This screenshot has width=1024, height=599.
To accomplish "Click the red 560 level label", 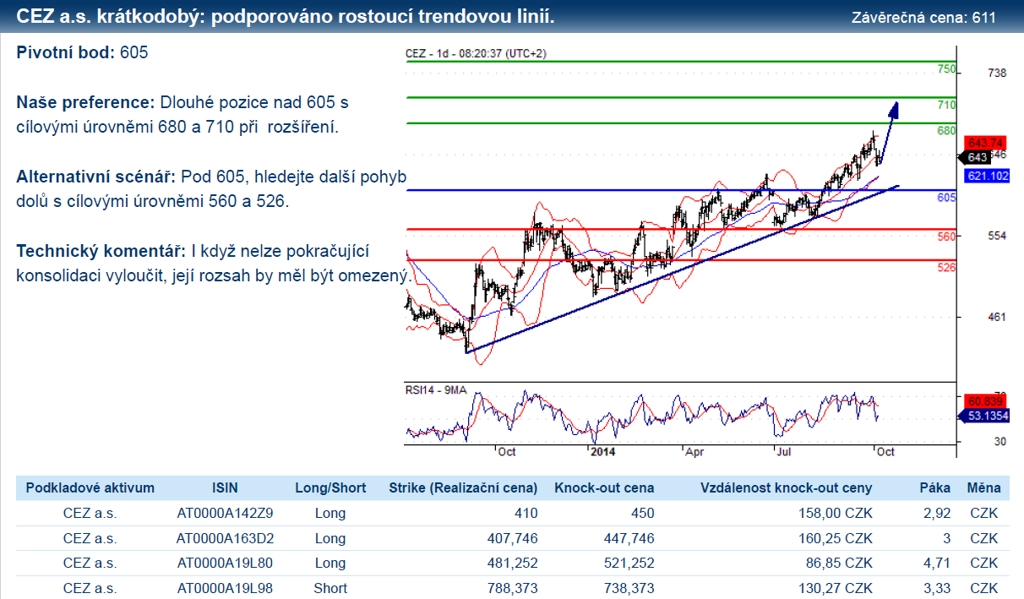I will point(946,236).
